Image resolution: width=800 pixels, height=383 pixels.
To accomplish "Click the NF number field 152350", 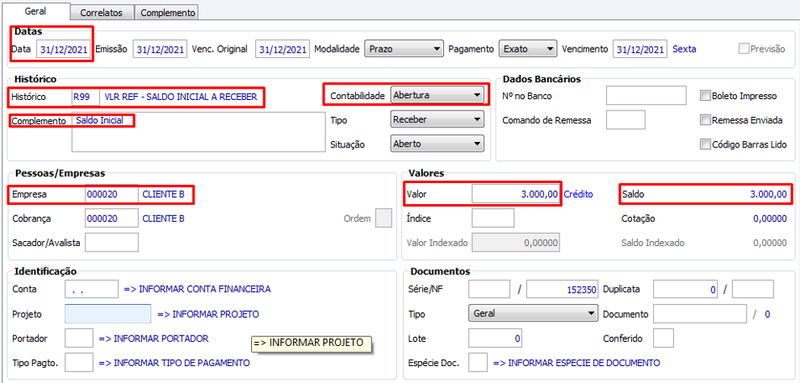I will (x=562, y=289).
